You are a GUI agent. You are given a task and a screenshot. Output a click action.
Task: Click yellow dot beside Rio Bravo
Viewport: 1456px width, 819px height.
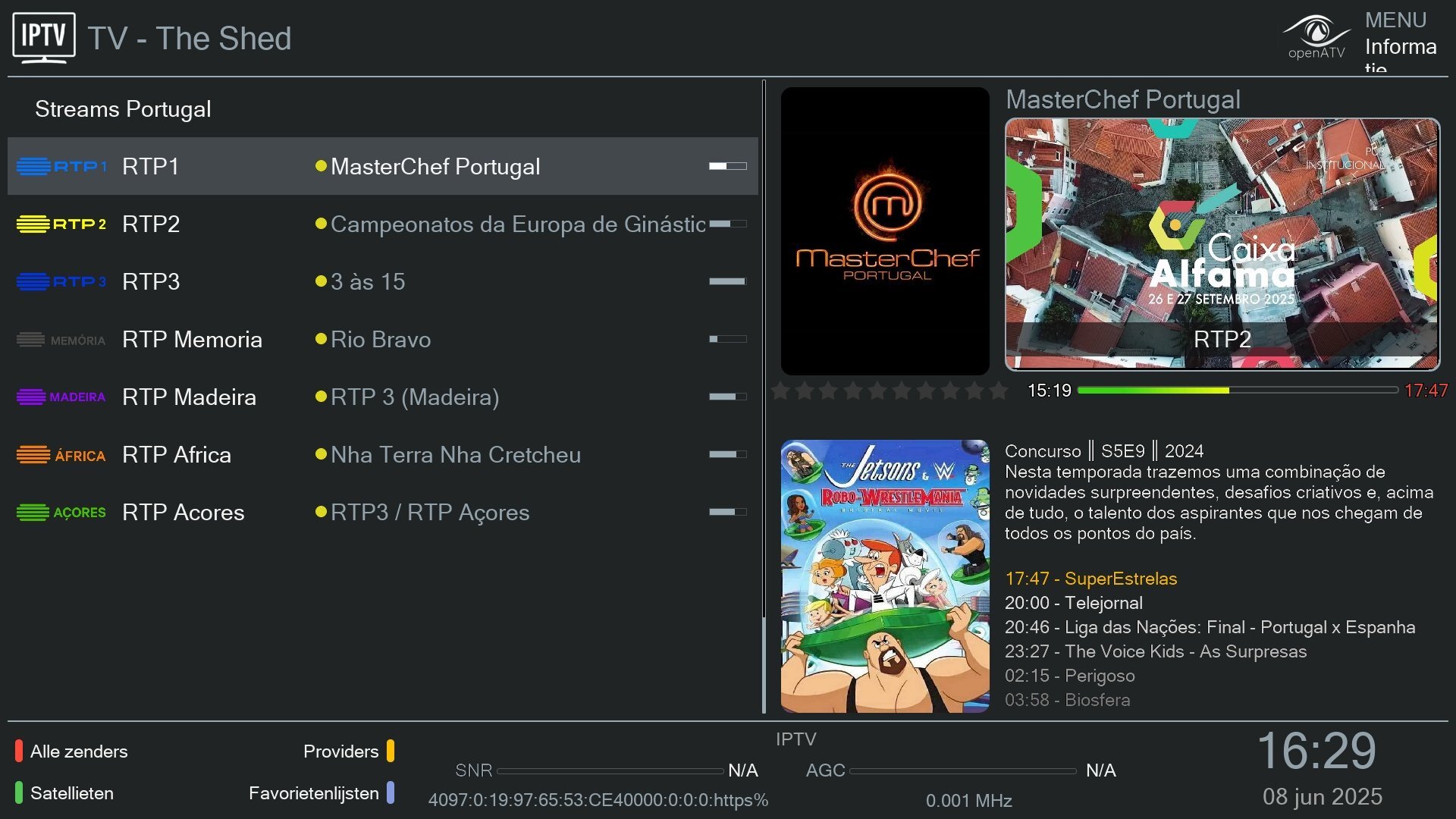coord(321,339)
